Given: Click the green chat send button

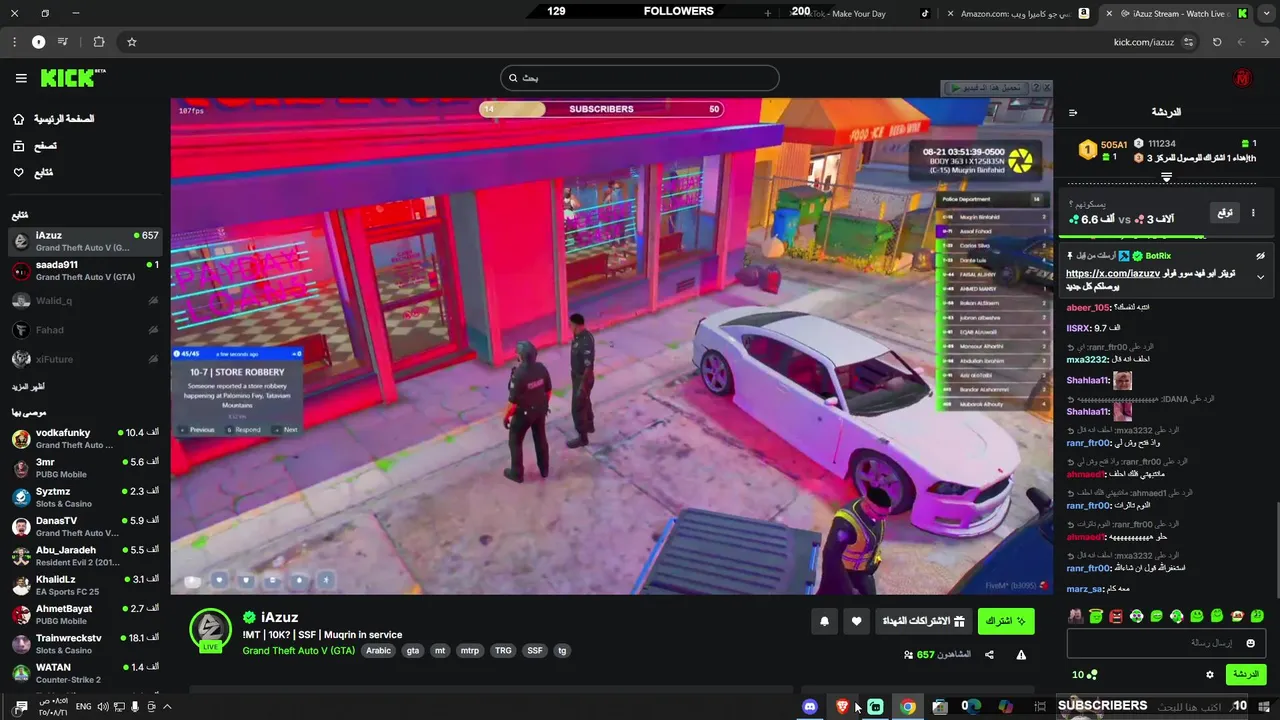Looking at the screenshot, I should [1246, 675].
